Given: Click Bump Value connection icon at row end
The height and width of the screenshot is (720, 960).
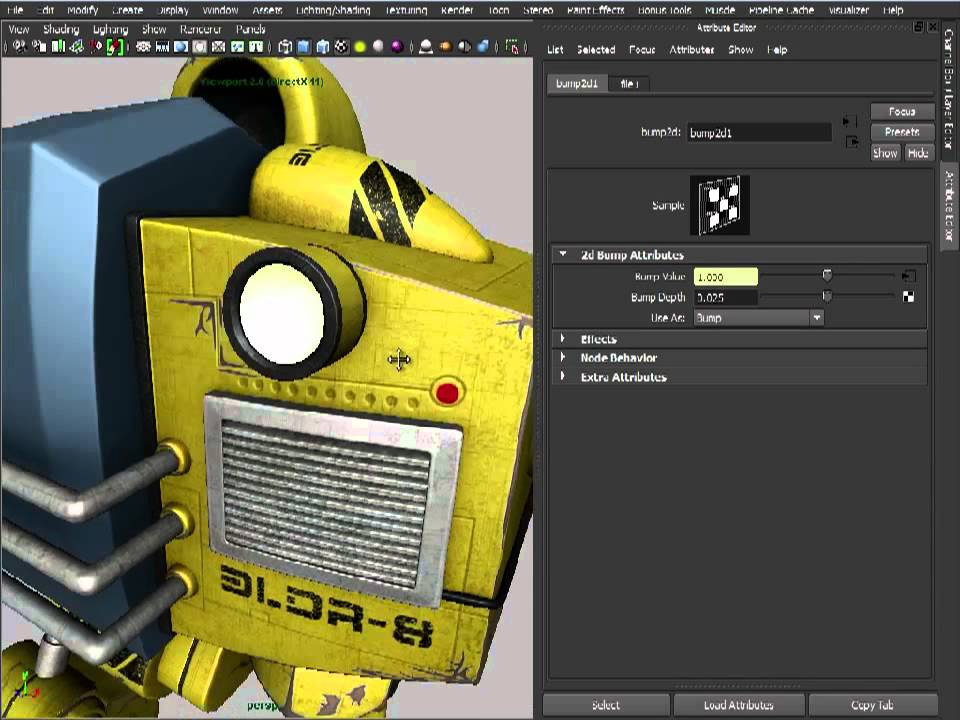Looking at the screenshot, I should pos(908,276).
